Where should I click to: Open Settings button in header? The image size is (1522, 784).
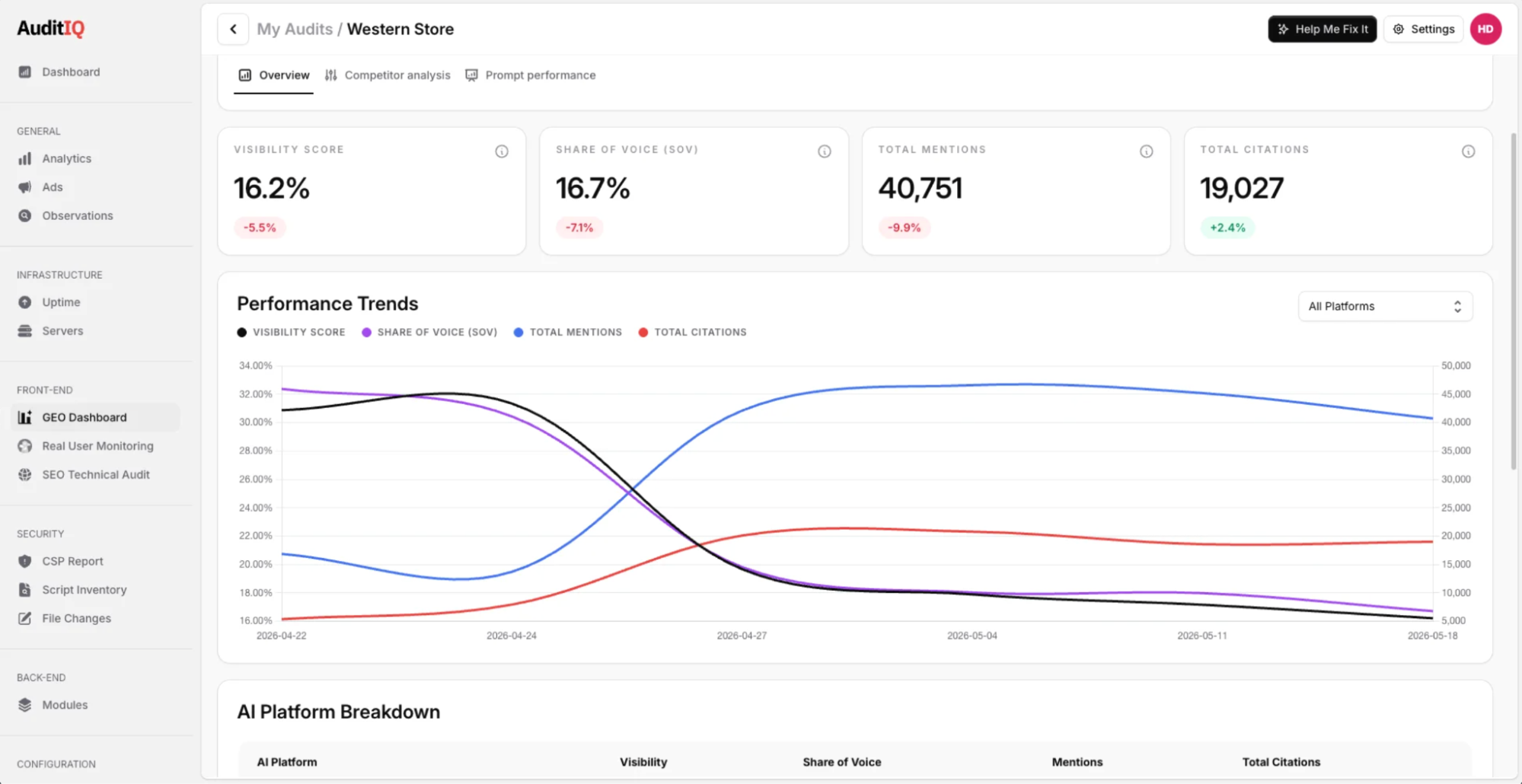(x=1423, y=29)
